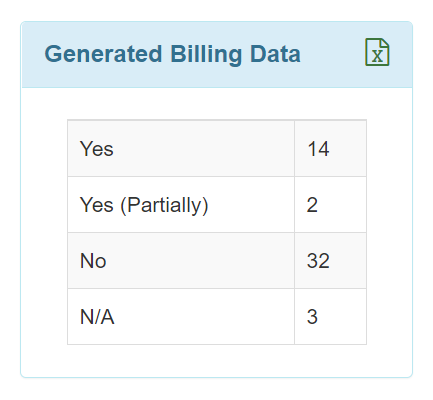Select the No label in third row

[93, 261]
